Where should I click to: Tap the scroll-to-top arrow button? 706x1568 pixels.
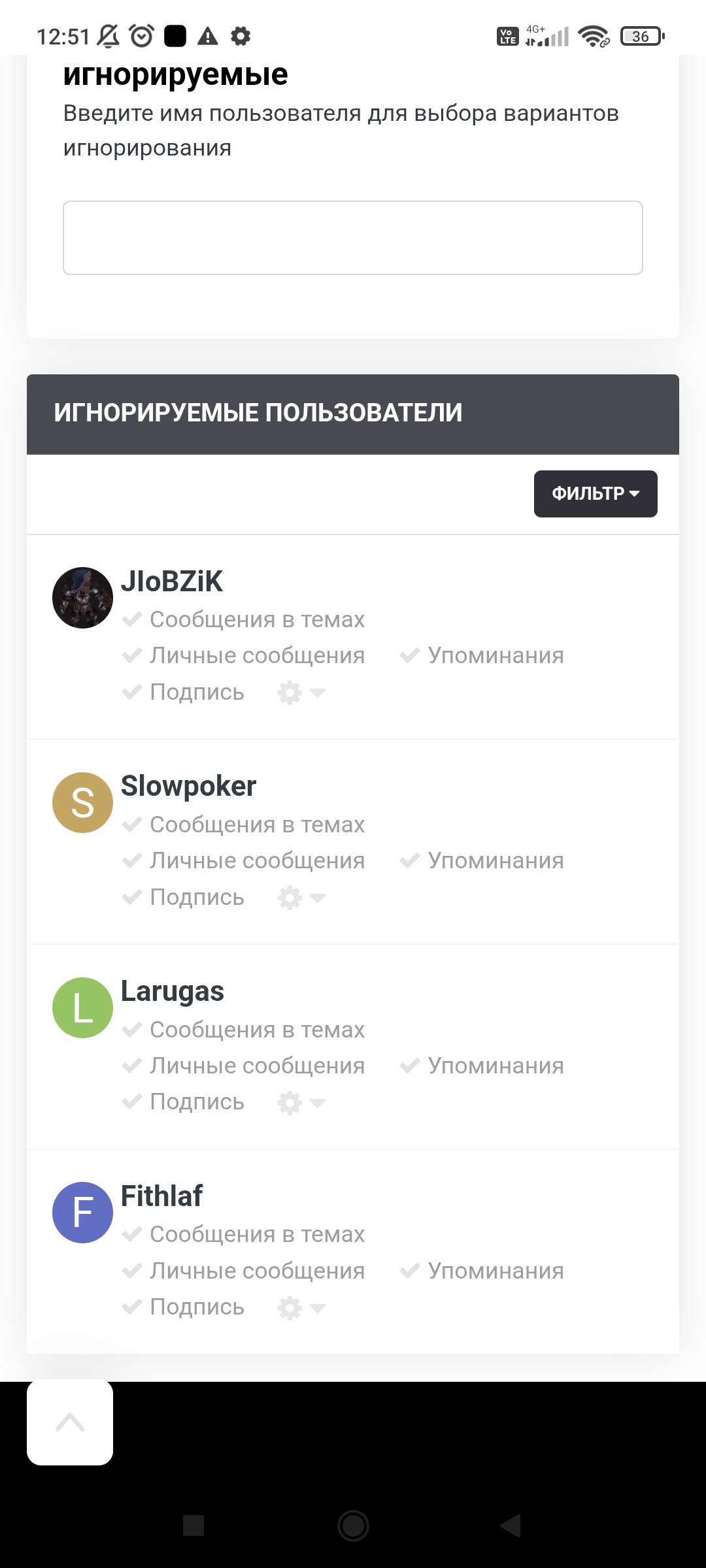(x=70, y=1422)
